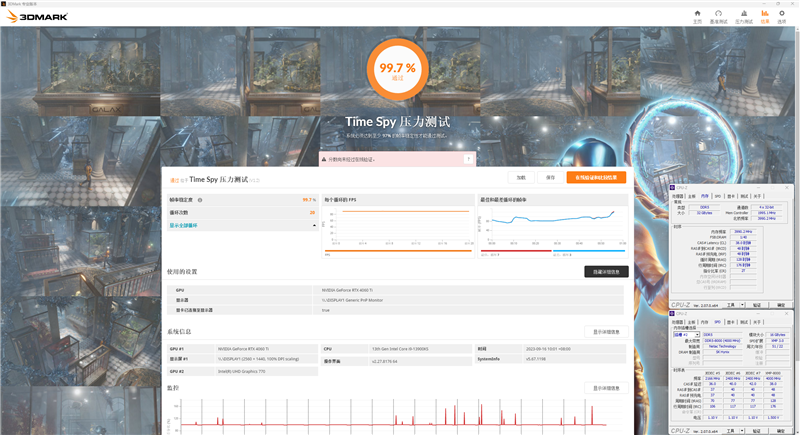Click the blue best-loop legend bar
The image size is (800, 435).
click(x=589, y=250)
